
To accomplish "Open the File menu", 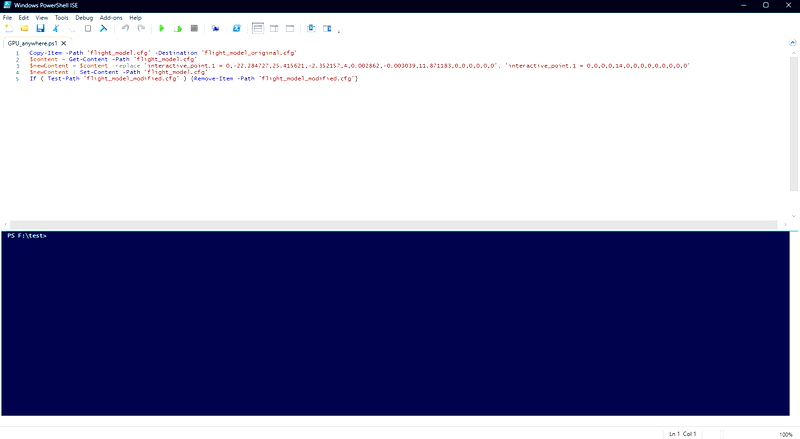I will (7, 18).
